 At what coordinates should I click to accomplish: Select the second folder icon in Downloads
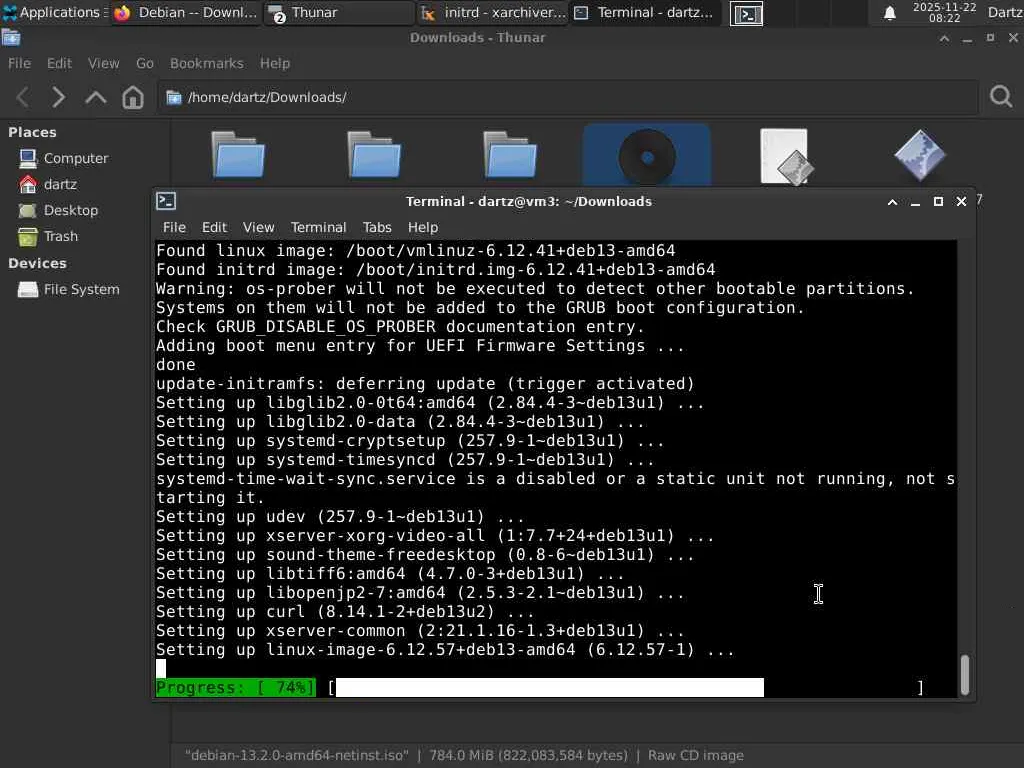374,155
